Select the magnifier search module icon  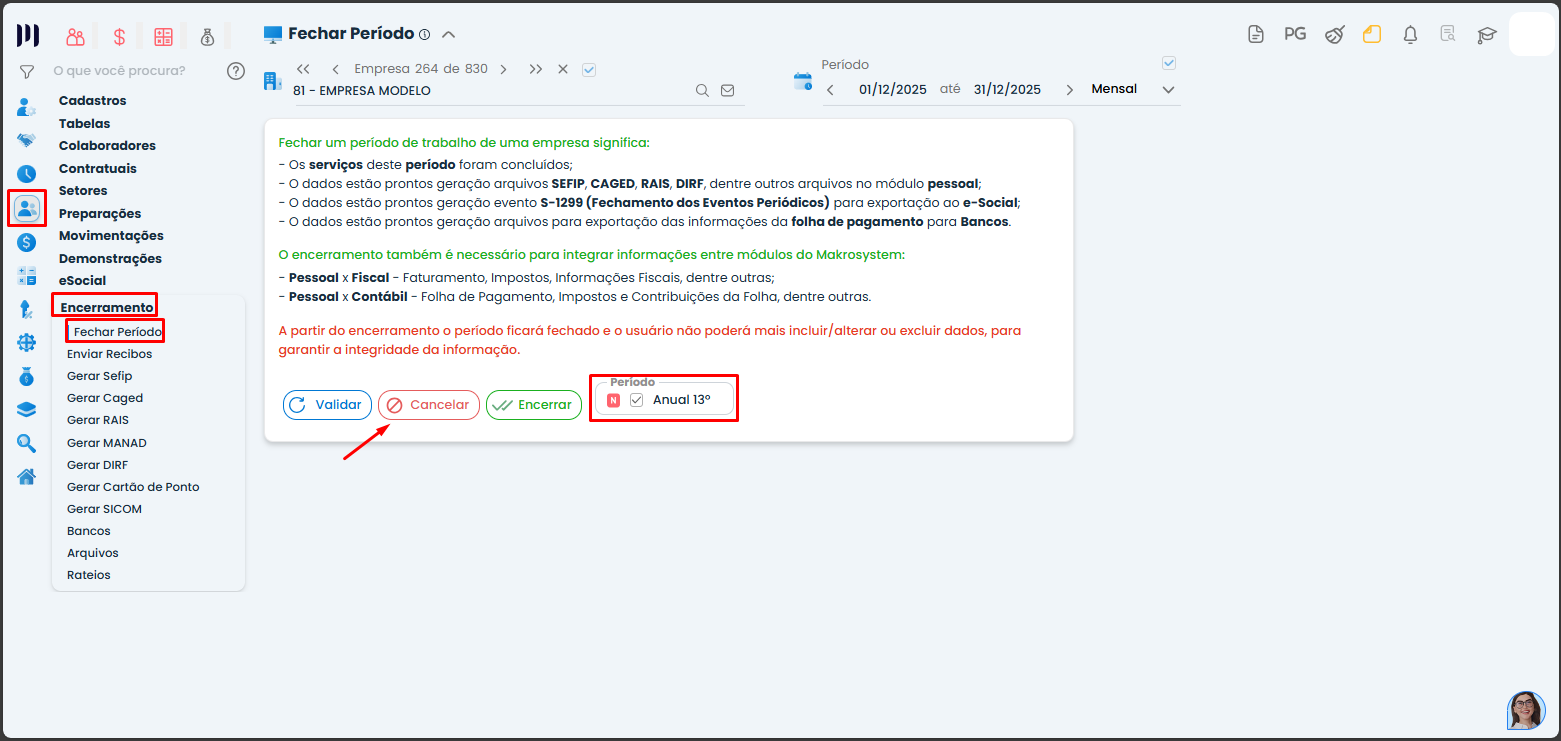pos(27,443)
